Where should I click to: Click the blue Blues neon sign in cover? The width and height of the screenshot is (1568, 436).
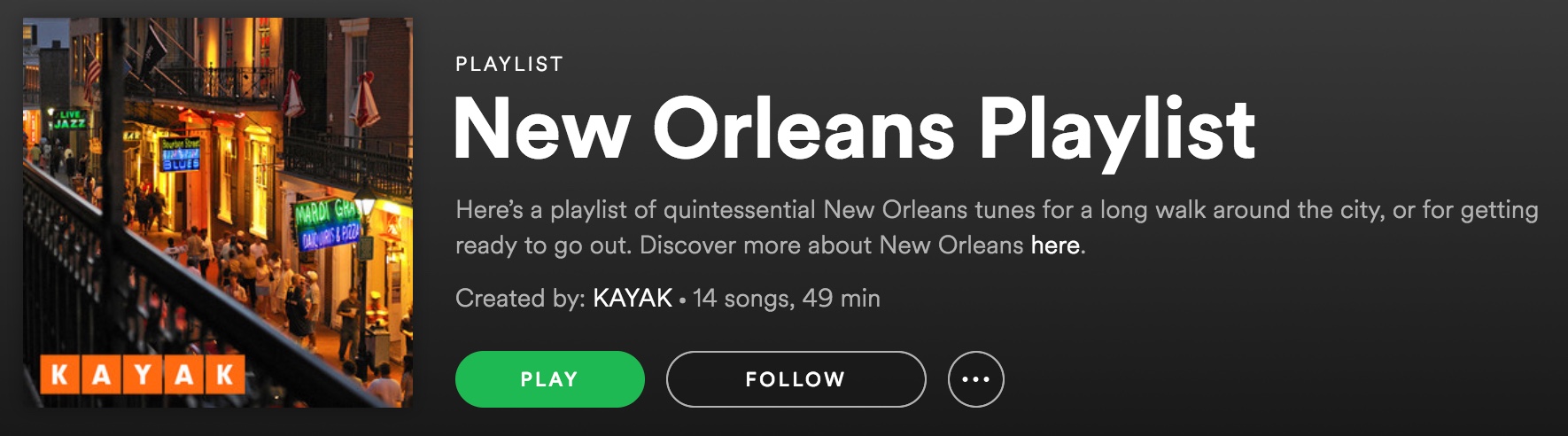181,155
